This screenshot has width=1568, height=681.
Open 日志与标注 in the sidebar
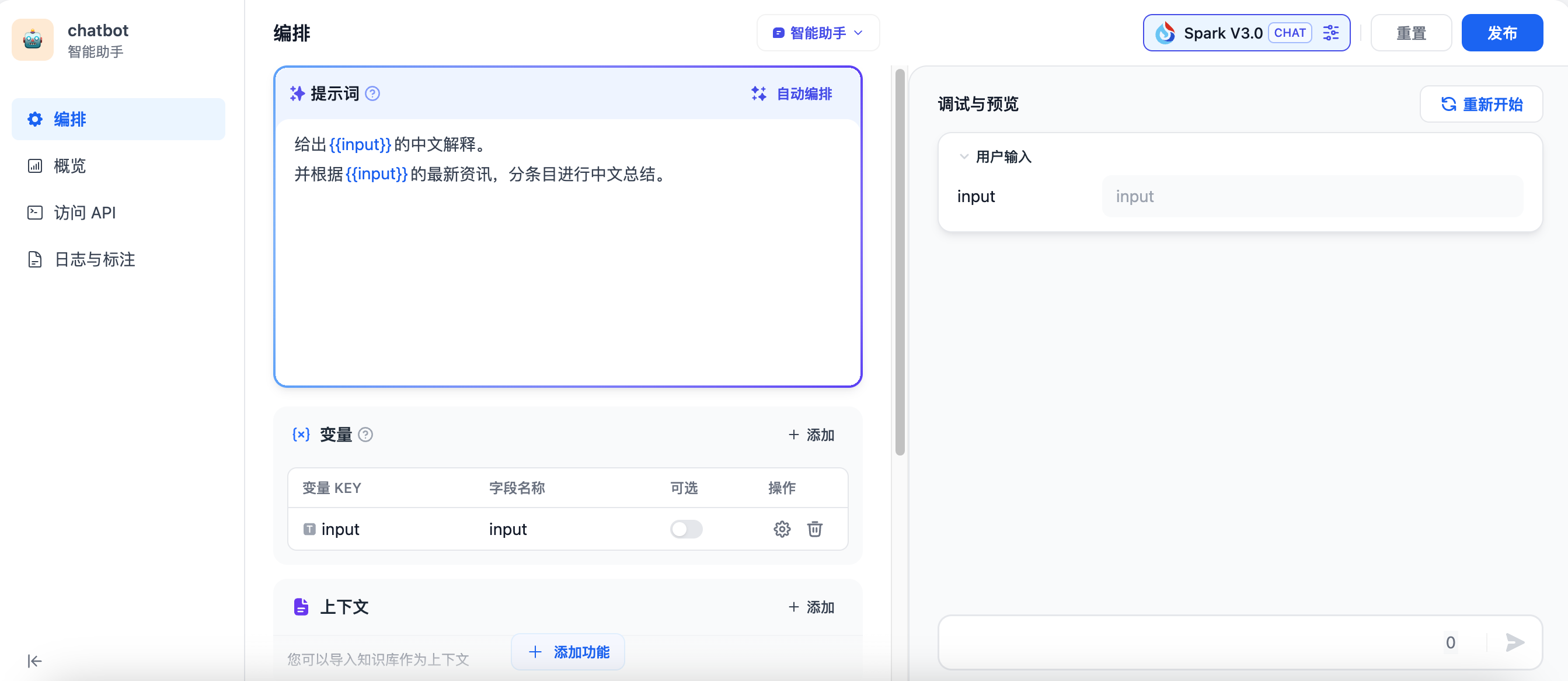95,259
